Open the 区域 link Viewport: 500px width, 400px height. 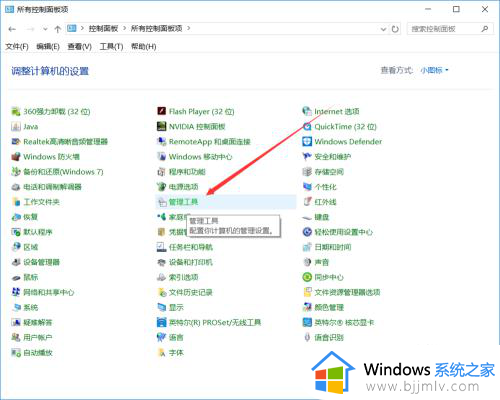pos(31,247)
